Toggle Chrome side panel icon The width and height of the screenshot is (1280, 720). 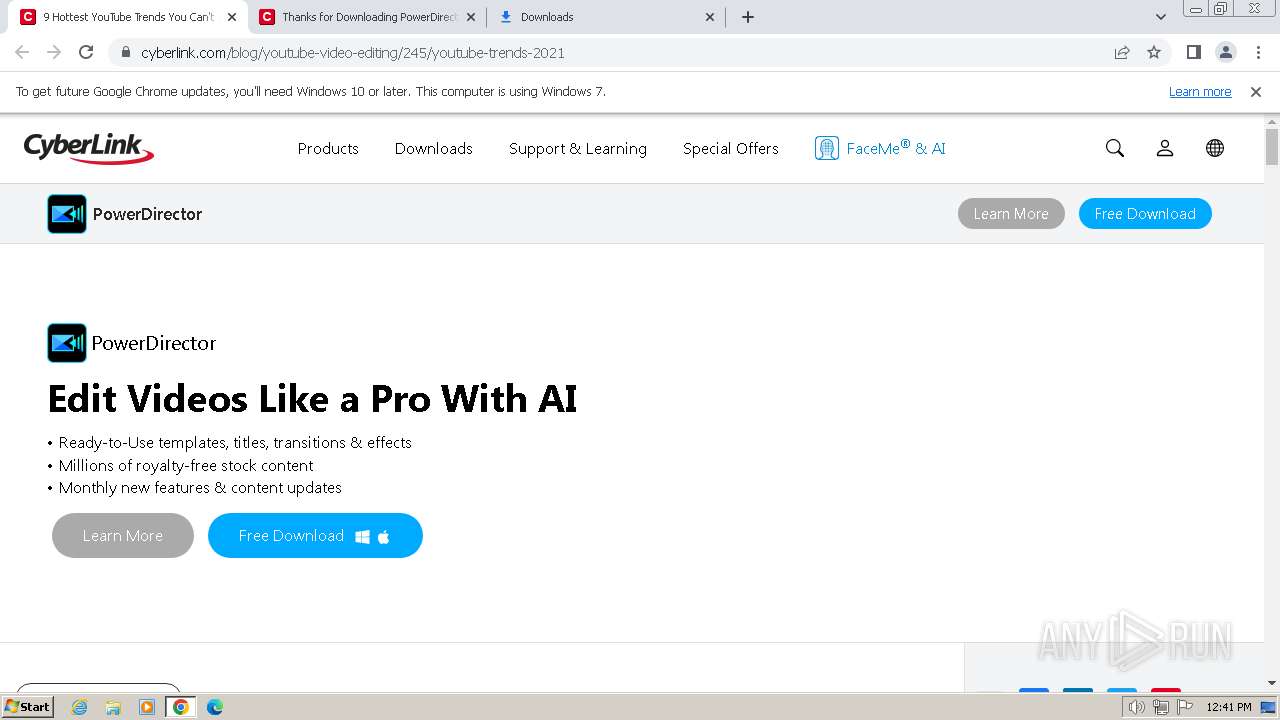pyautogui.click(x=1194, y=52)
